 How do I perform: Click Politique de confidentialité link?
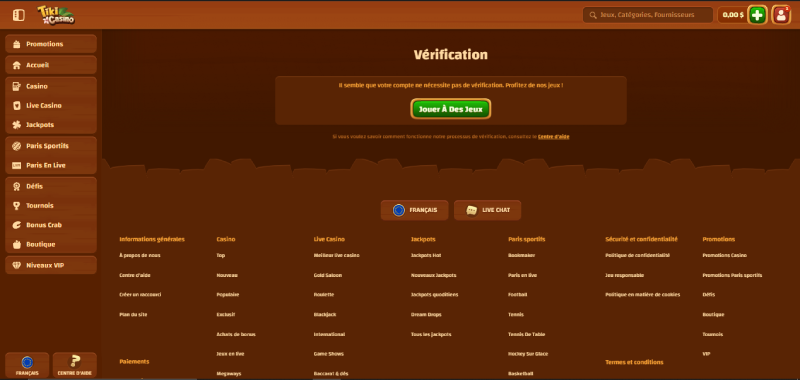tap(637, 255)
